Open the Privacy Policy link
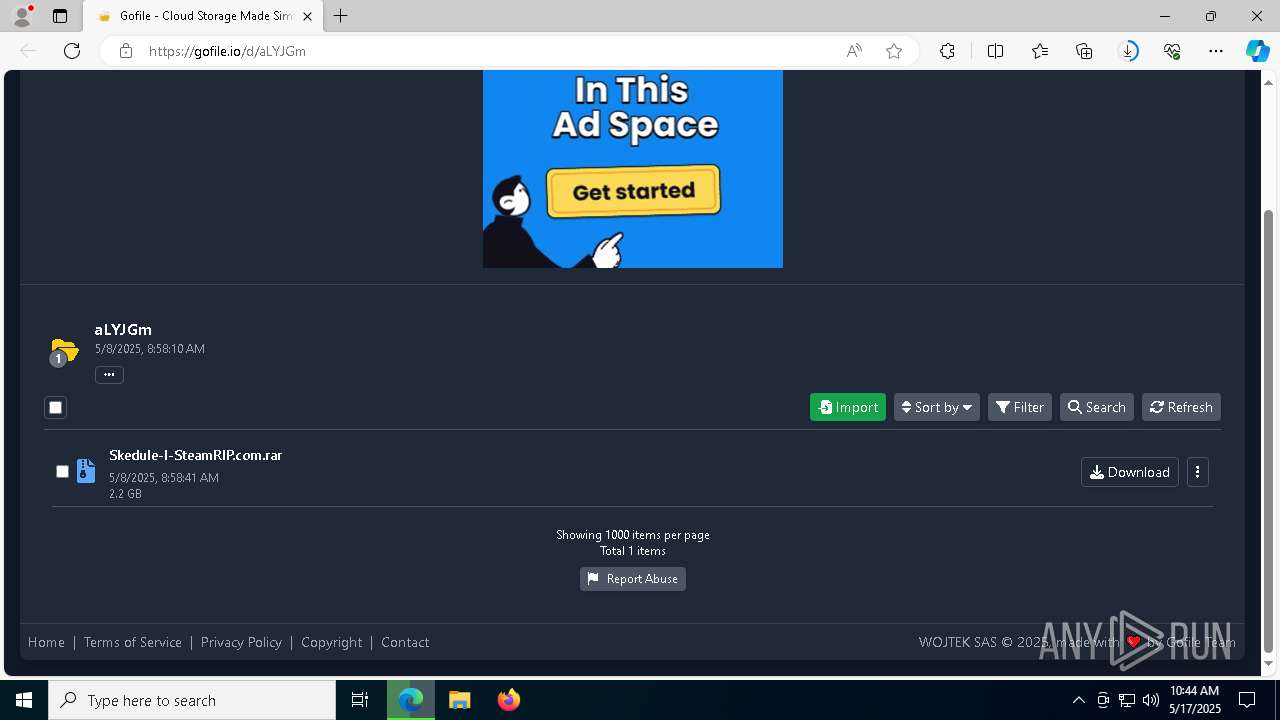Viewport: 1280px width, 720px height. [241, 642]
